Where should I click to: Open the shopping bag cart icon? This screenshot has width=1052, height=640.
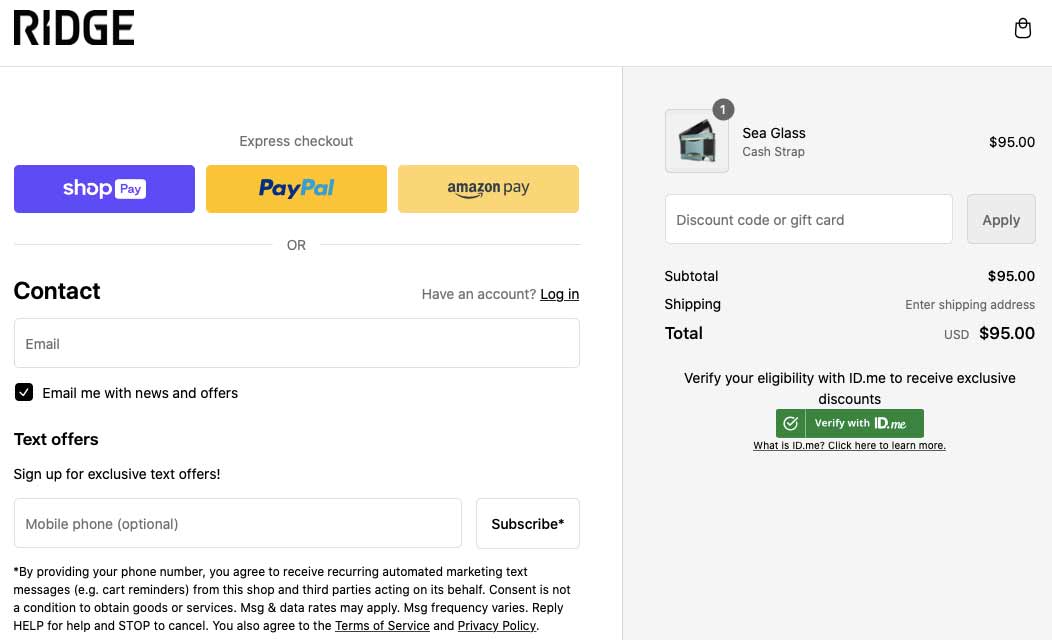tap(1022, 28)
